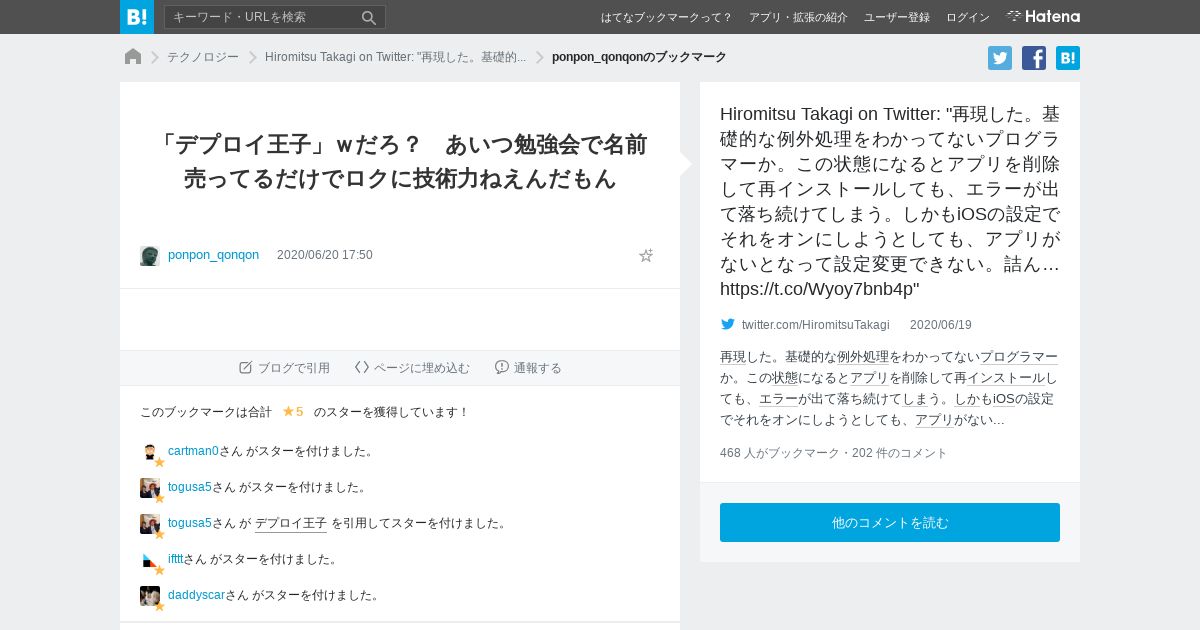Open daddyscar user link
1200x630 pixels.
pos(197,595)
